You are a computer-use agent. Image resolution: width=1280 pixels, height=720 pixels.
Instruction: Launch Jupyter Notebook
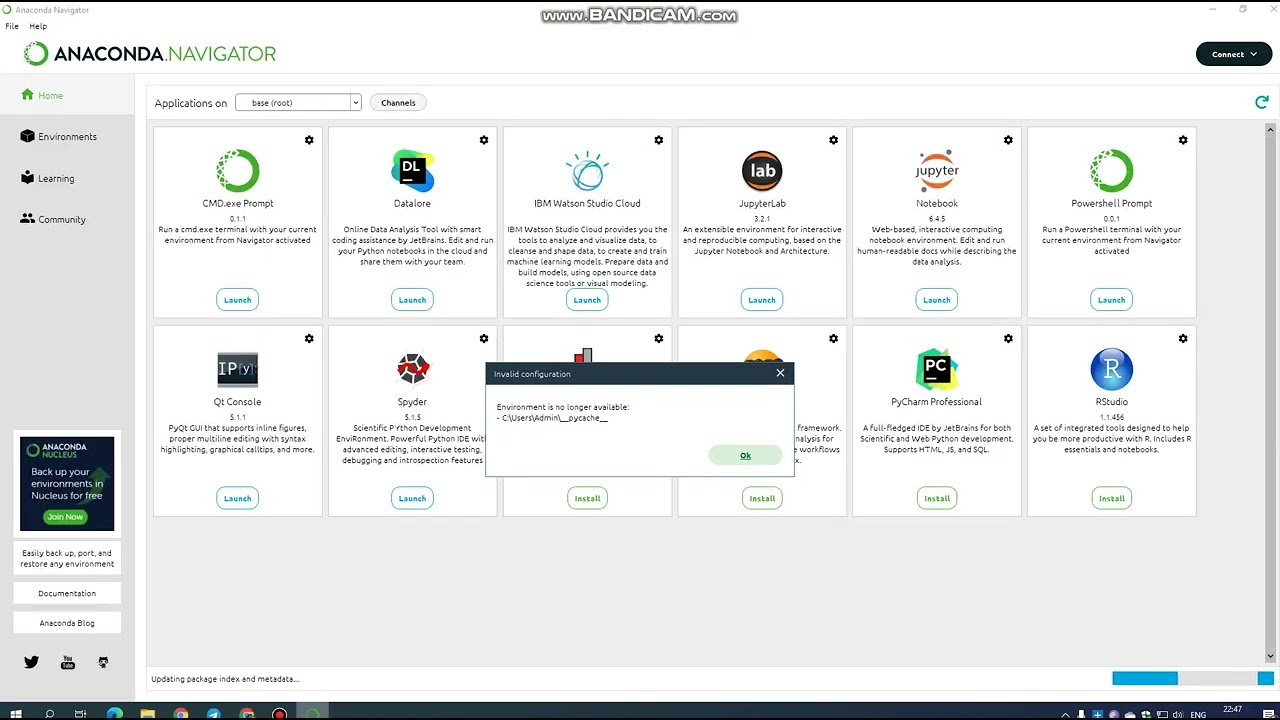click(937, 300)
